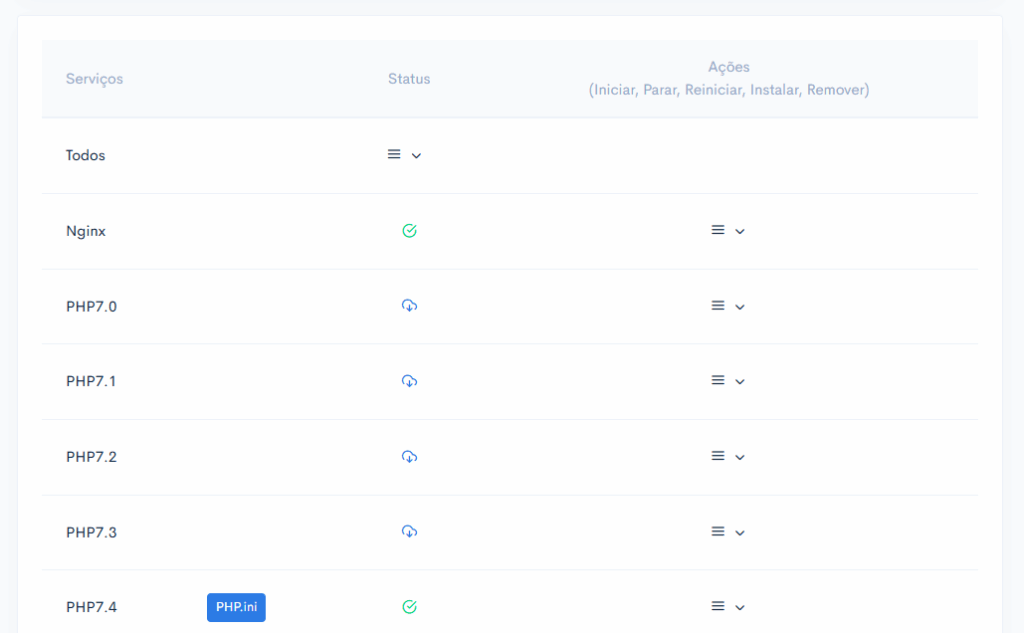Click the Nginx green check status icon

click(409, 231)
